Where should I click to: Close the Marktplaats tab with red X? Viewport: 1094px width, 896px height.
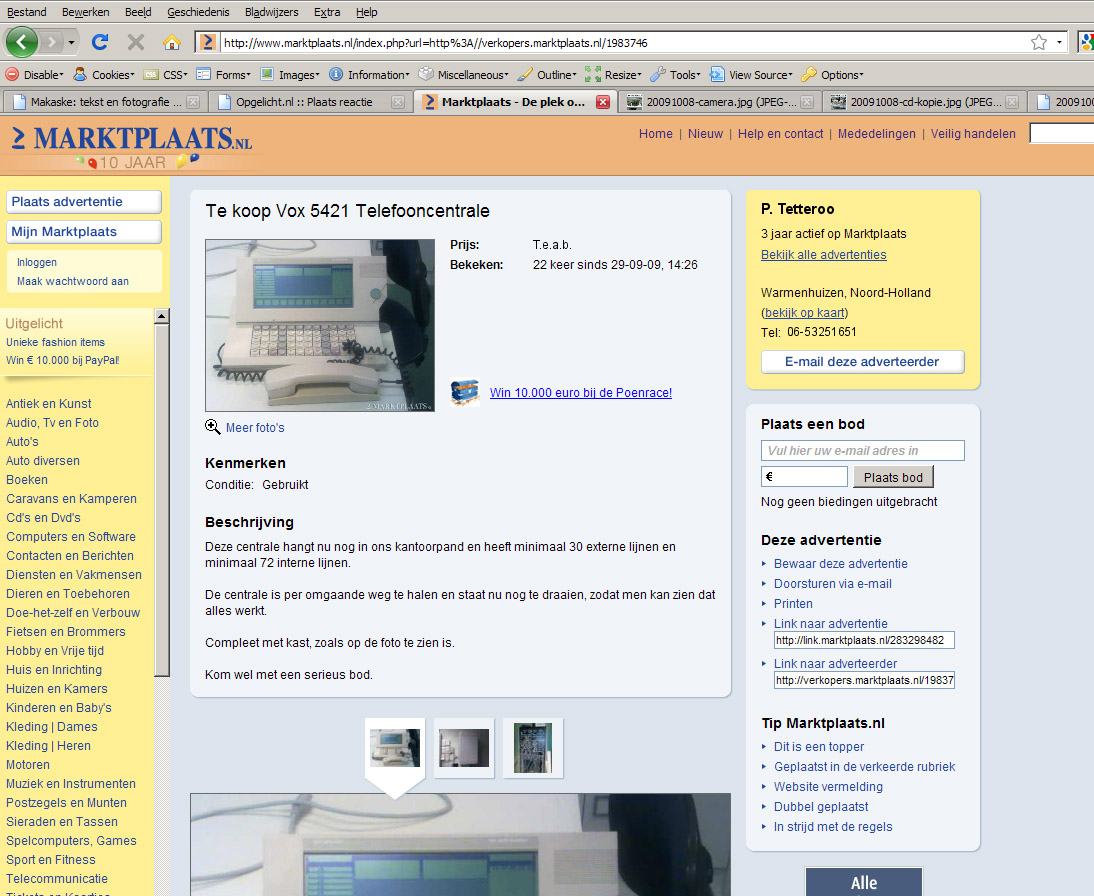(602, 102)
